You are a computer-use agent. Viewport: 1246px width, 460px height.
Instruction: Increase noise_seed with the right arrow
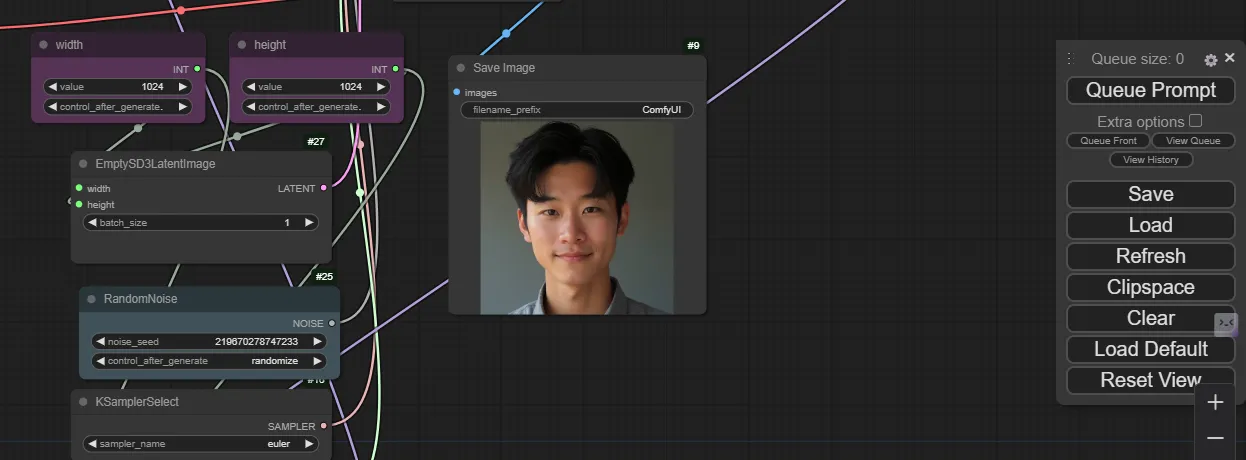pyautogui.click(x=318, y=342)
